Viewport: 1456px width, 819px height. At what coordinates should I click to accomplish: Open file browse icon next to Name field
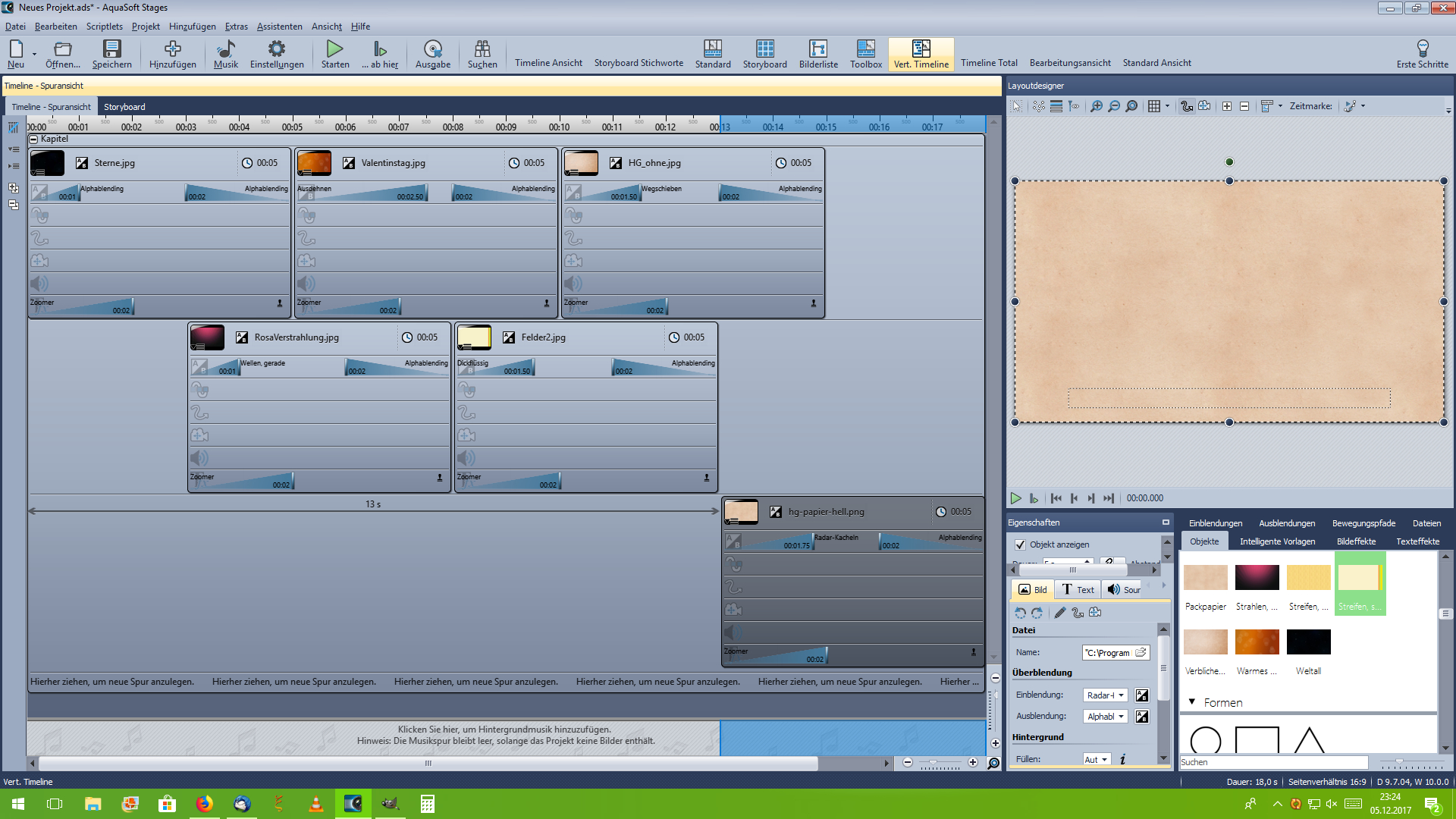click(1141, 652)
